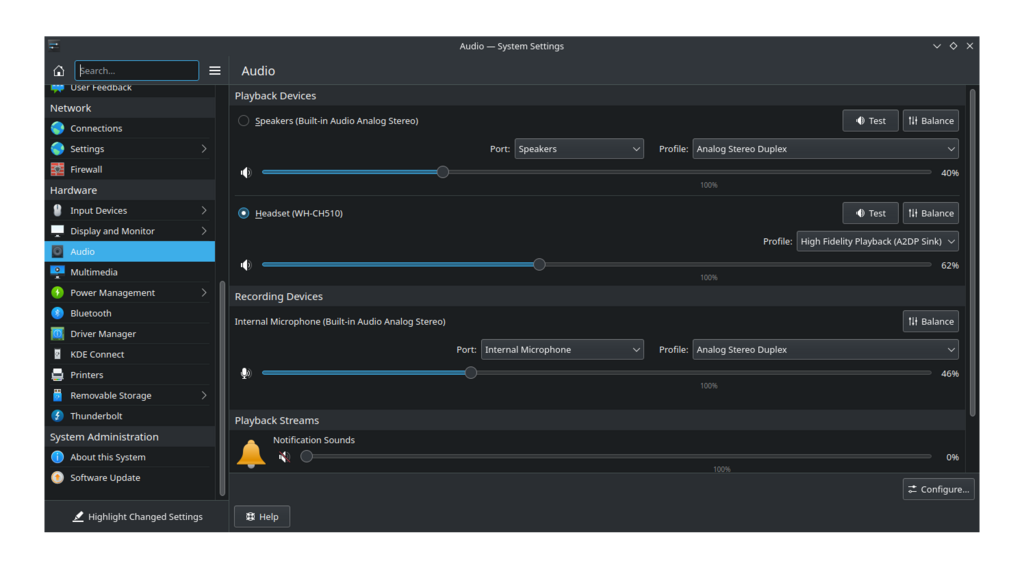This screenshot has width=1024, height=585.
Task: Click Test button for Speakers
Action: (870, 121)
